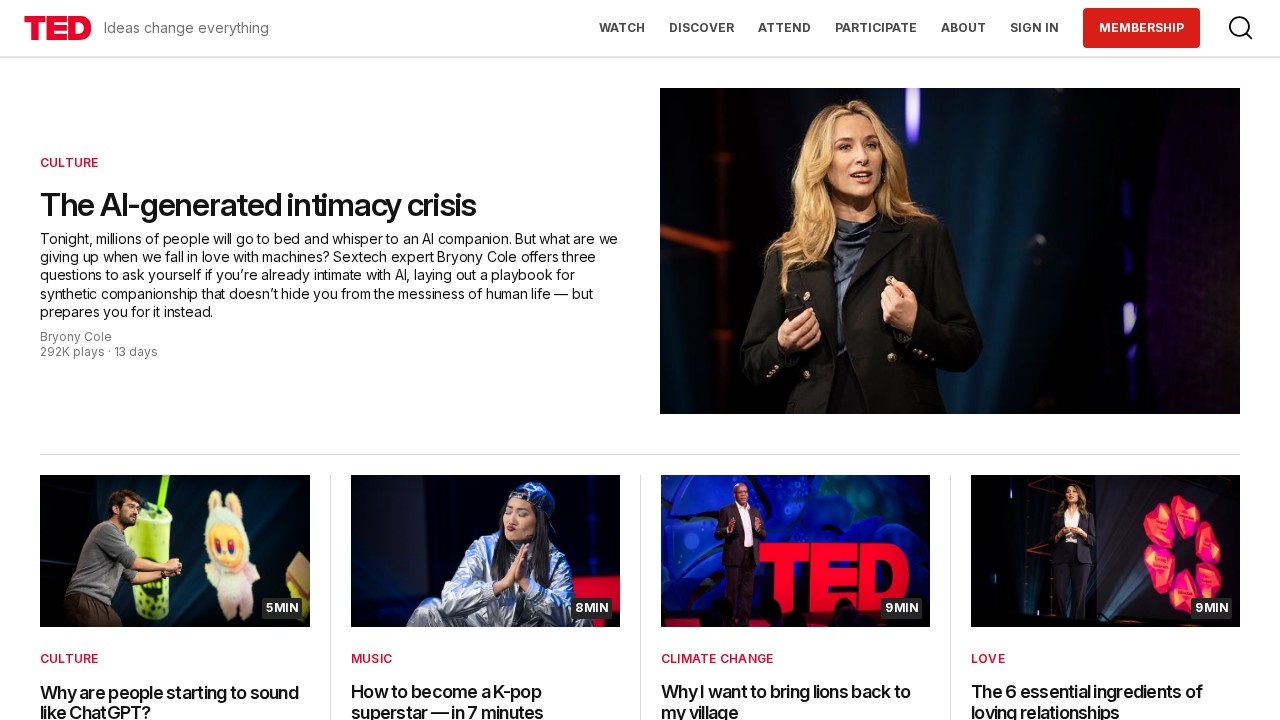Open the search magnifier icon
This screenshot has width=1280, height=720.
point(1240,28)
